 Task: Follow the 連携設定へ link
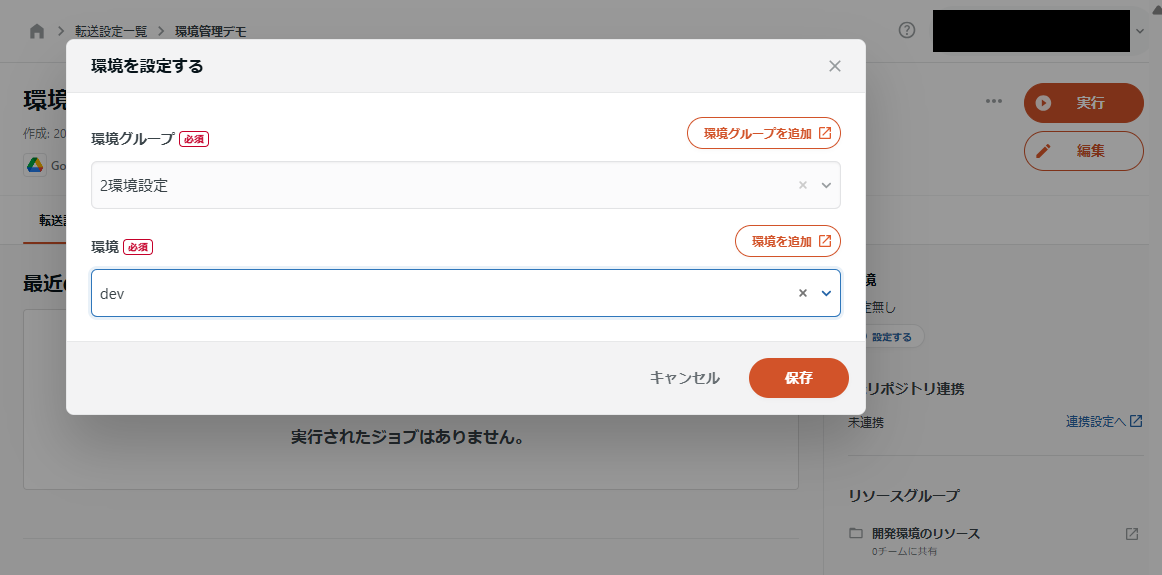point(1104,422)
